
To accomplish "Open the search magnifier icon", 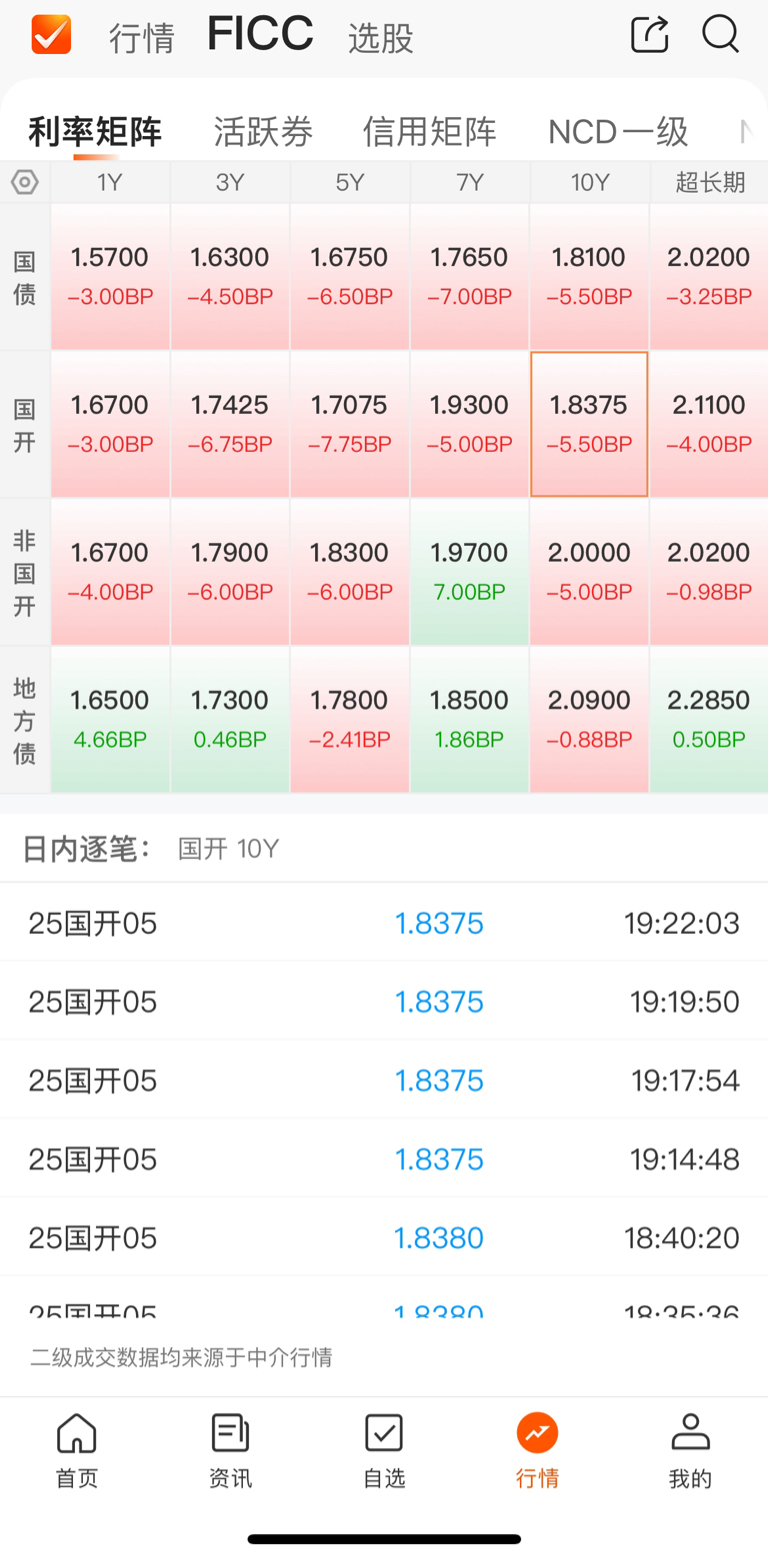I will pyautogui.click(x=720, y=34).
